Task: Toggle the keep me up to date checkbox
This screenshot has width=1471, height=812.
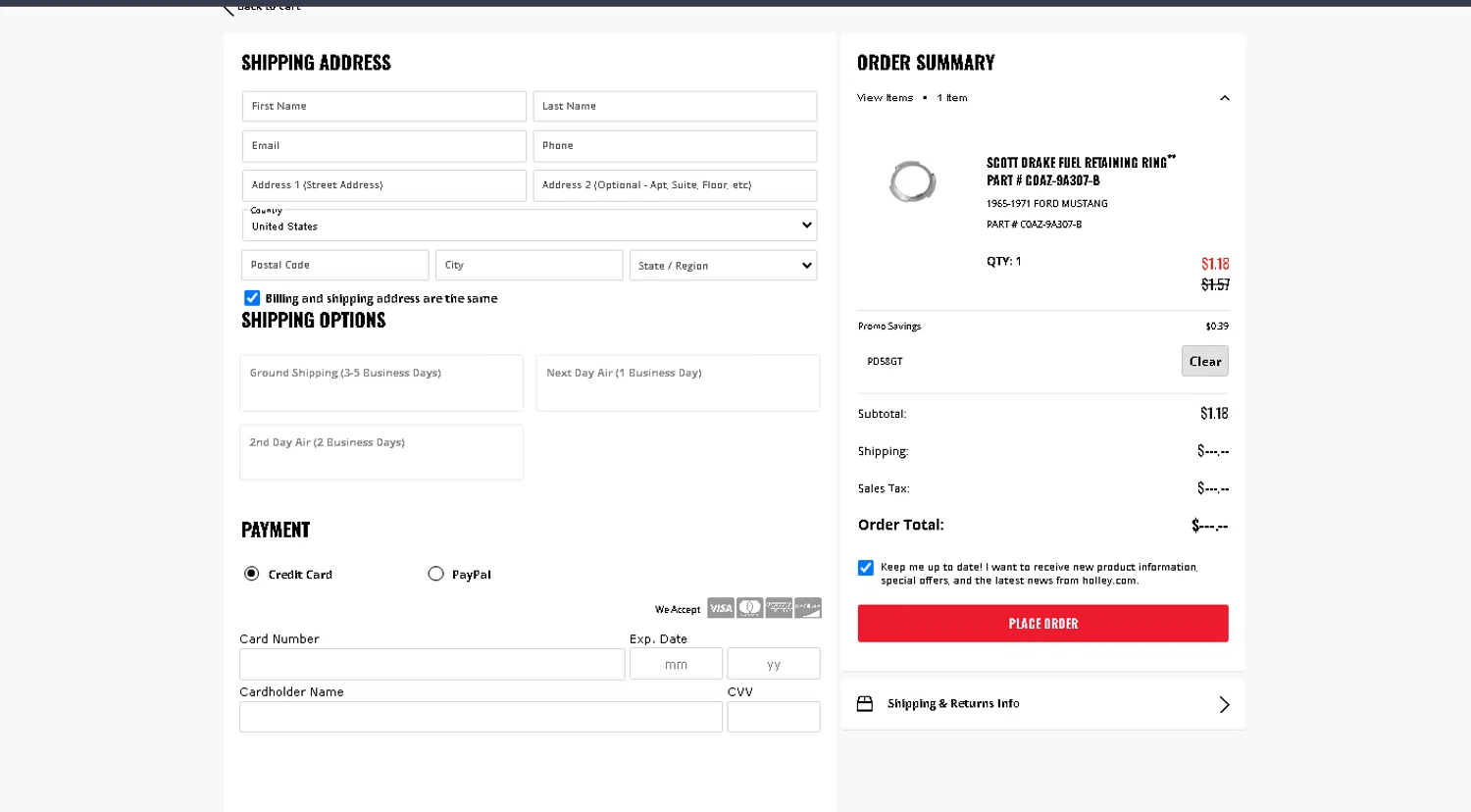Action: [x=866, y=568]
